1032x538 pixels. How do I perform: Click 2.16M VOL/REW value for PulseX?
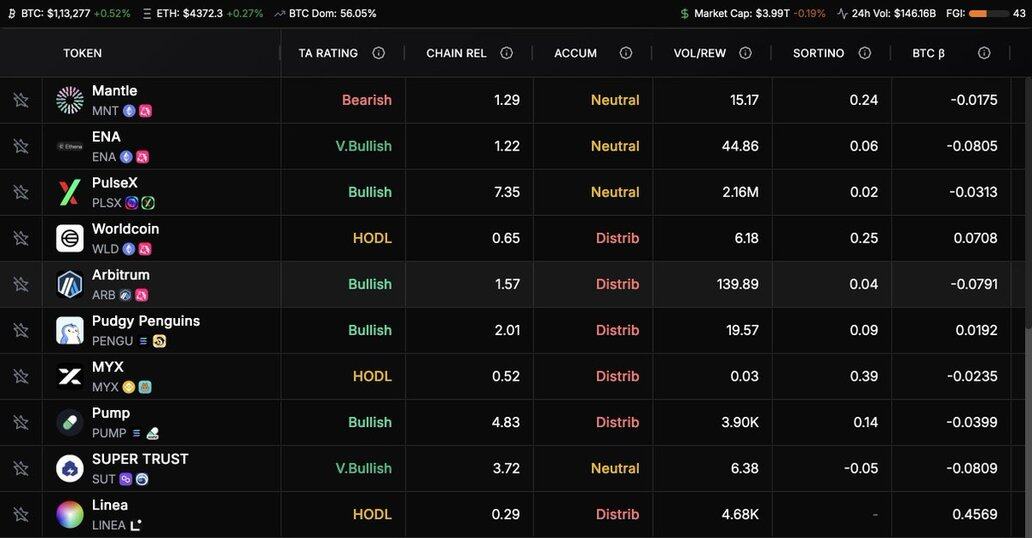point(740,192)
